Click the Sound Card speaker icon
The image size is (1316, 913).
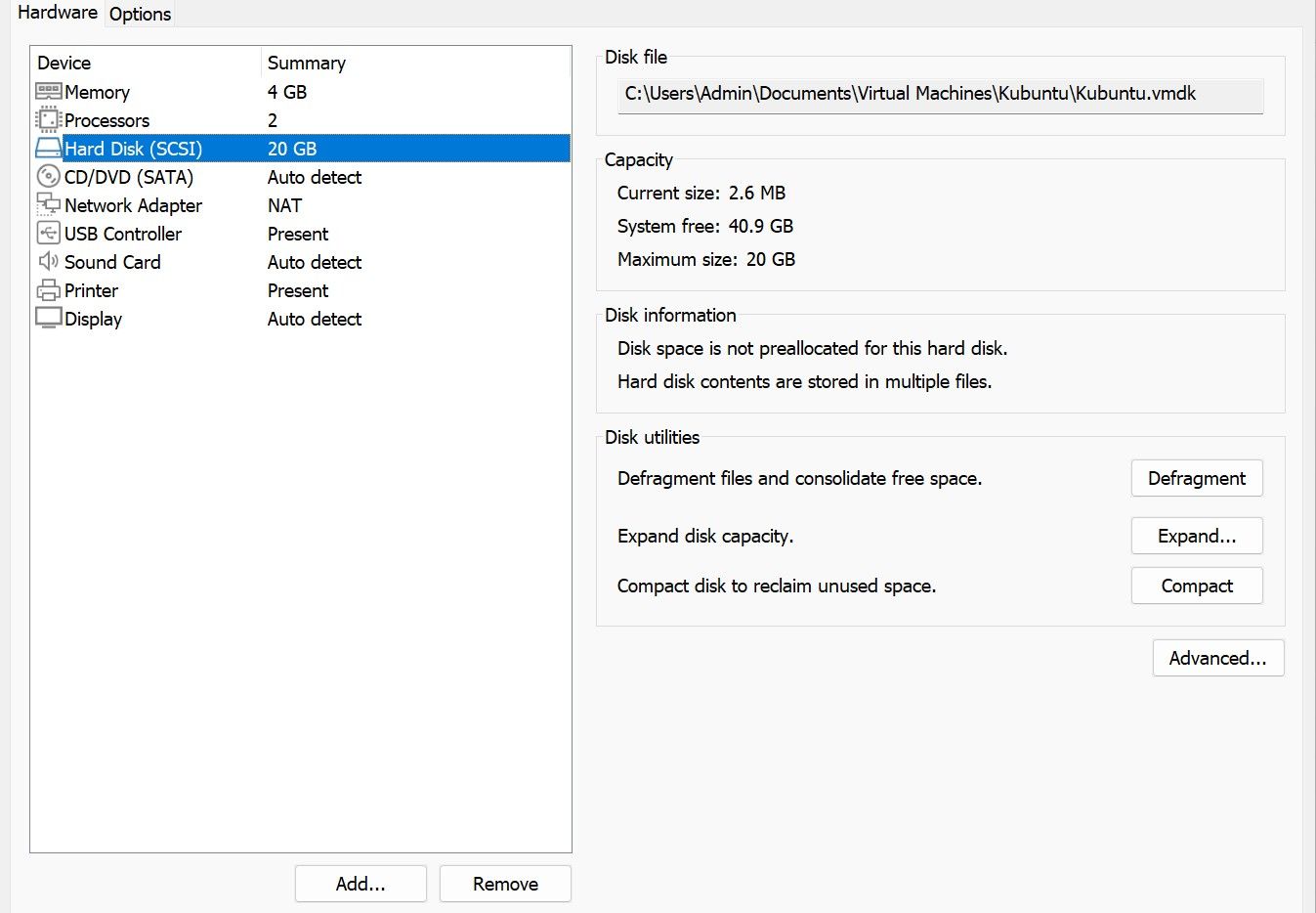click(x=48, y=262)
